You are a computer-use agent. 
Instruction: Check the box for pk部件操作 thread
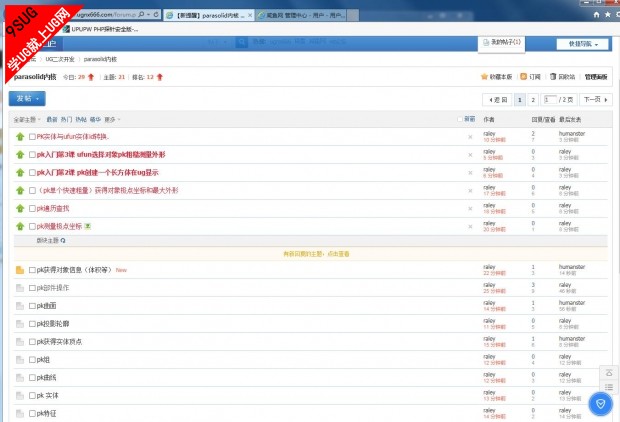coord(32,288)
